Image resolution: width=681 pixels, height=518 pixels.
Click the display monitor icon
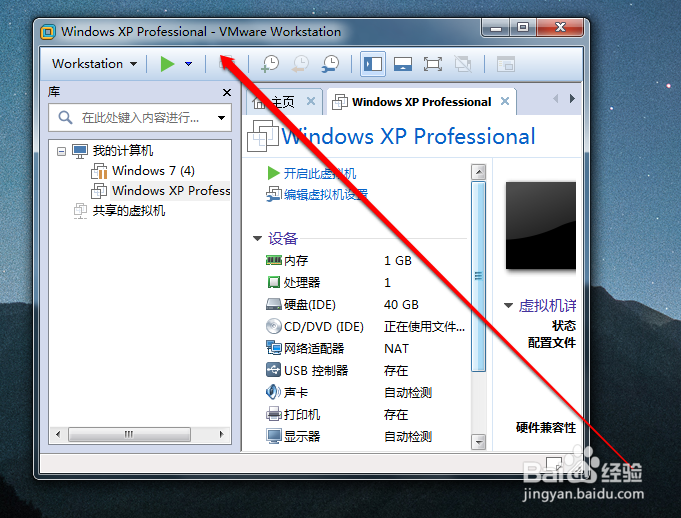click(274, 436)
